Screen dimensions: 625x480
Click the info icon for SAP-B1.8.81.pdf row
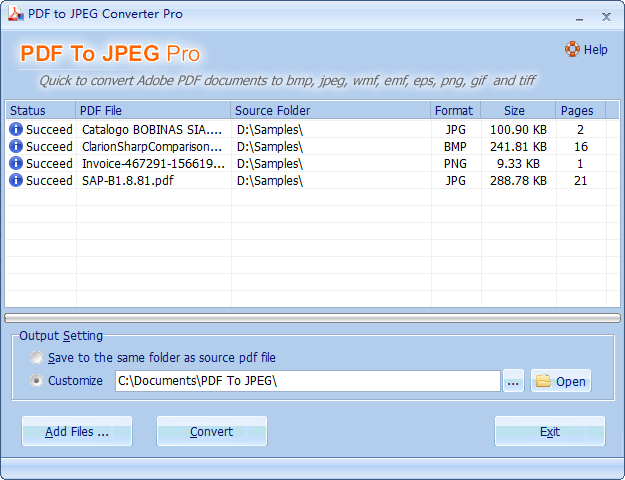[x=15, y=180]
